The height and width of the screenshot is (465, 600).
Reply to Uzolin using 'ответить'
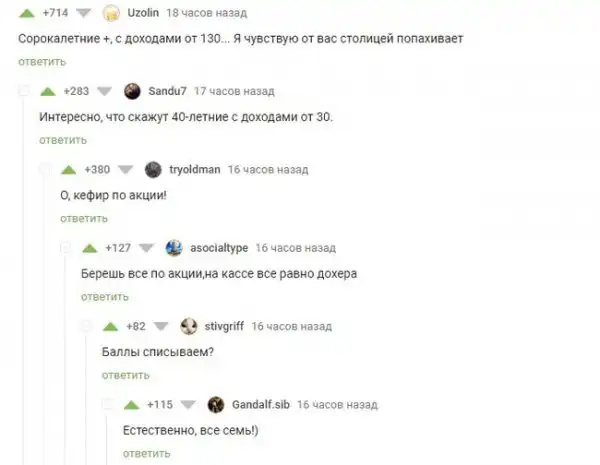coord(42,62)
